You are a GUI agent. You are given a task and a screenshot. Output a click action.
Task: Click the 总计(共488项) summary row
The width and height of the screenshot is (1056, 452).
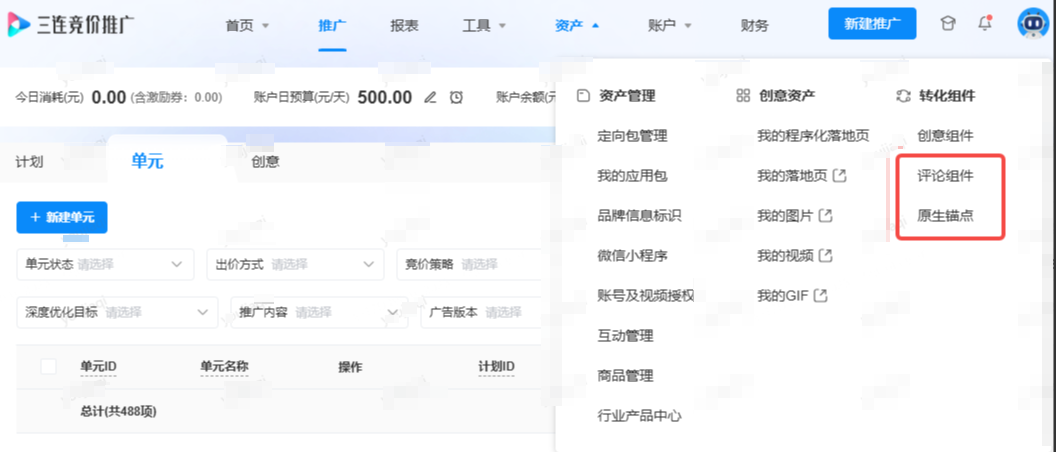118,410
